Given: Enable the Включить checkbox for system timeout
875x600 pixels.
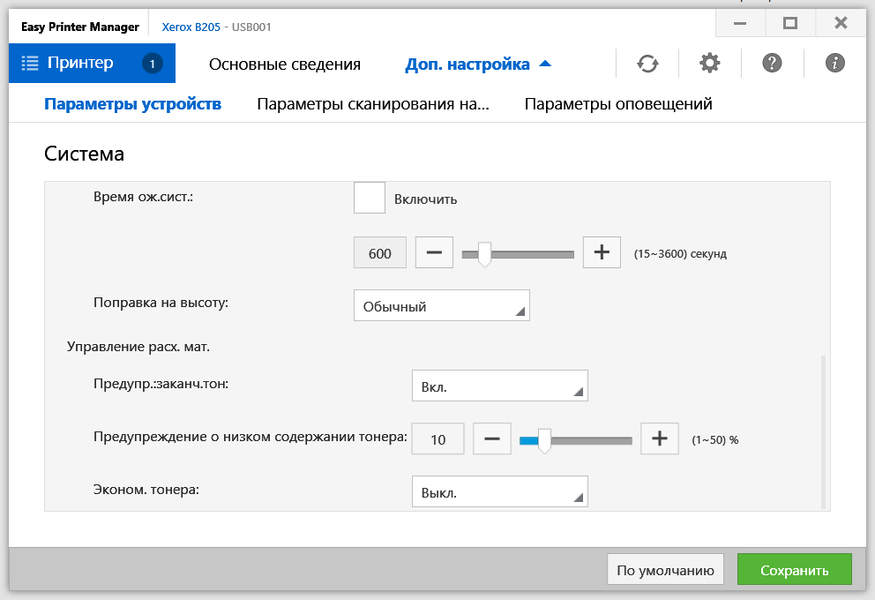Looking at the screenshot, I should coord(370,198).
